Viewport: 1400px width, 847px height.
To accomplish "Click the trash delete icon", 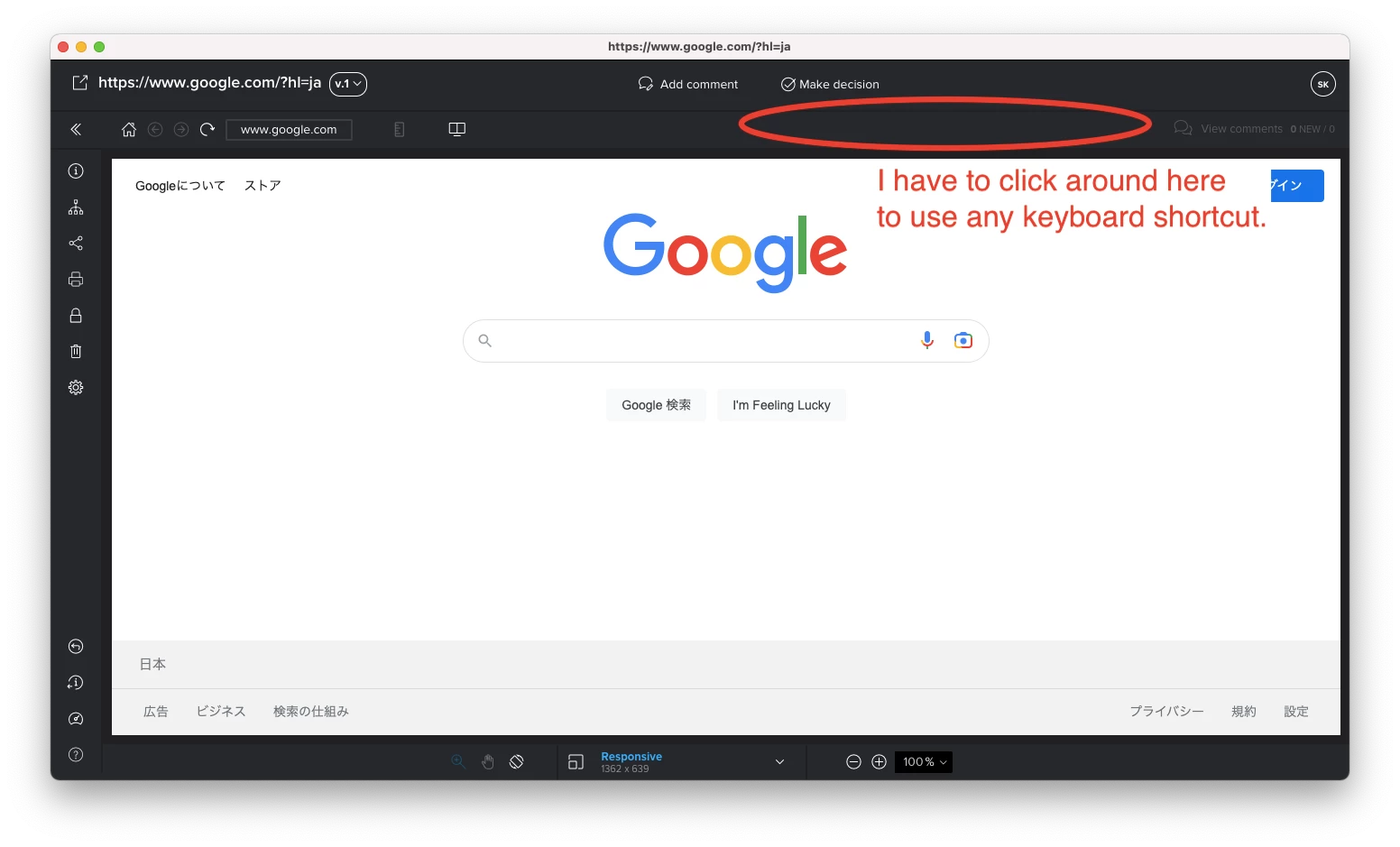I will [76, 351].
